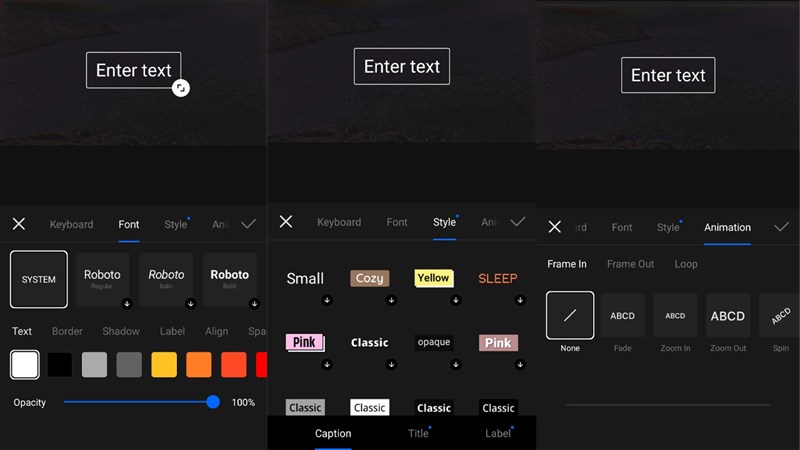Choose the Spin animation
Viewport: 800px width, 450px height.
click(780, 315)
